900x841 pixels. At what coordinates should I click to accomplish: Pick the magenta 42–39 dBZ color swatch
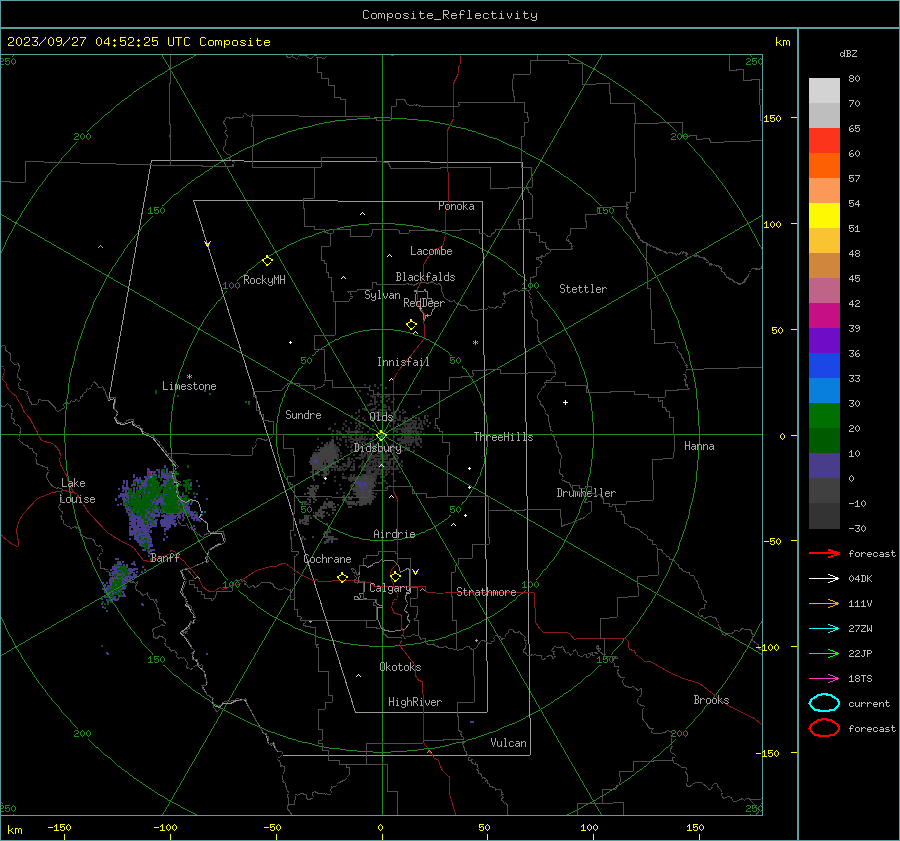pyautogui.click(x=824, y=316)
